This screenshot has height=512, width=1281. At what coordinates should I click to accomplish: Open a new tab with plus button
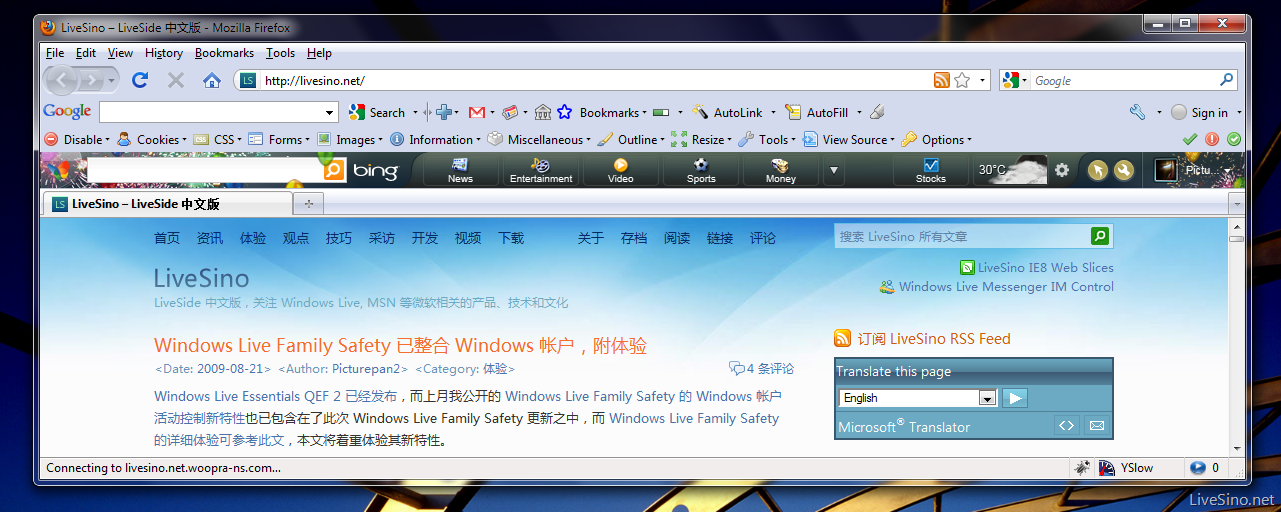309,203
